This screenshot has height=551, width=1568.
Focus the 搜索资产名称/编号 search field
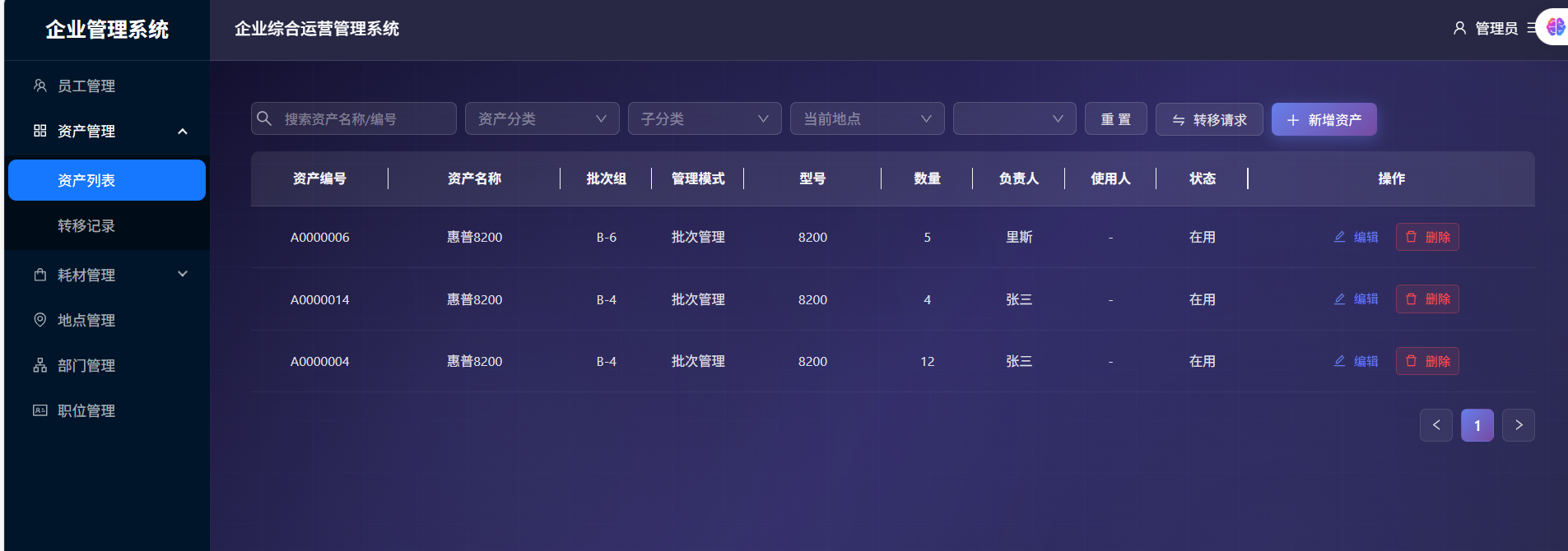354,118
